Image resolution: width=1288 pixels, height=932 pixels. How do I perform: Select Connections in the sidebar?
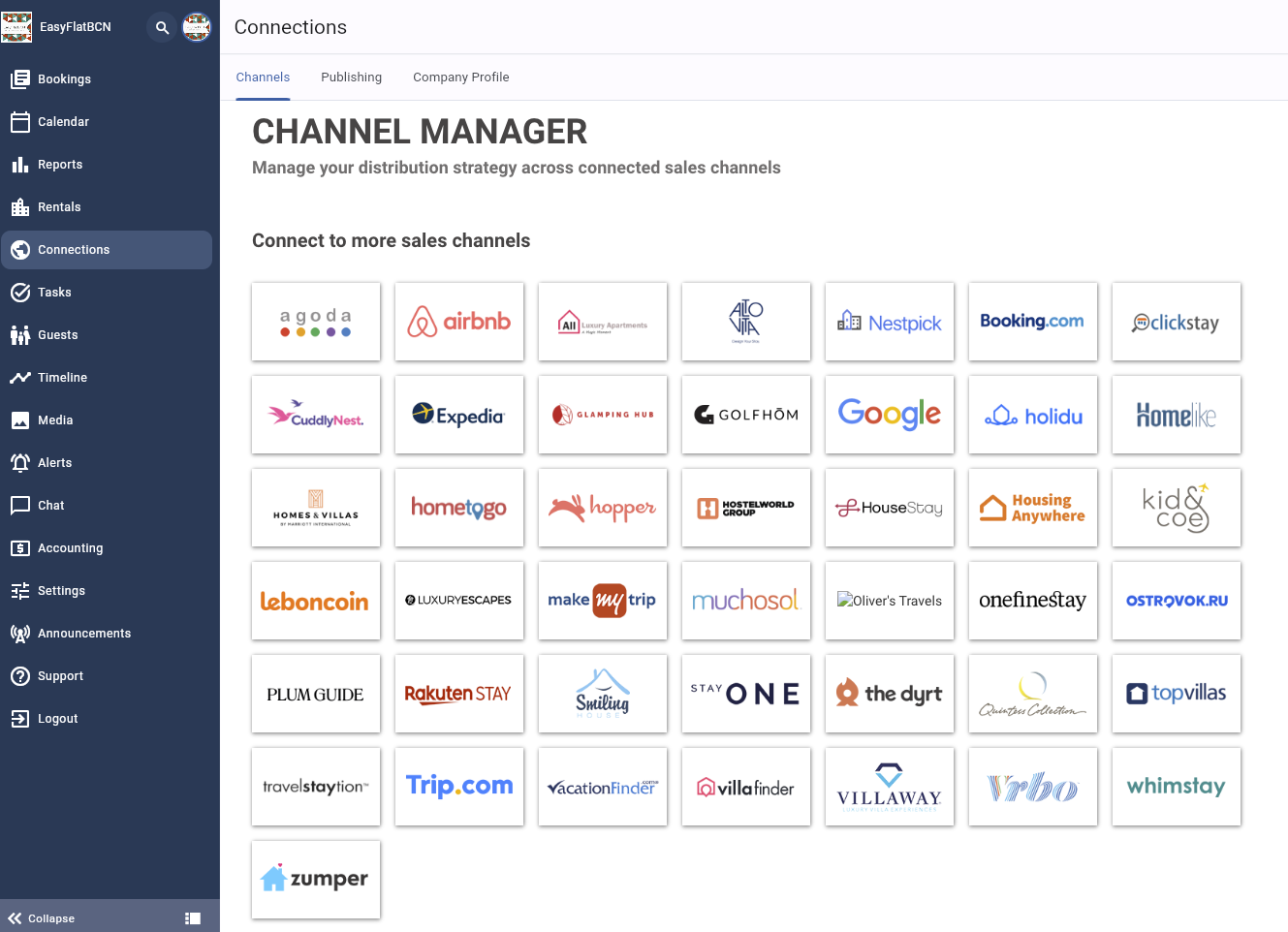(107, 250)
